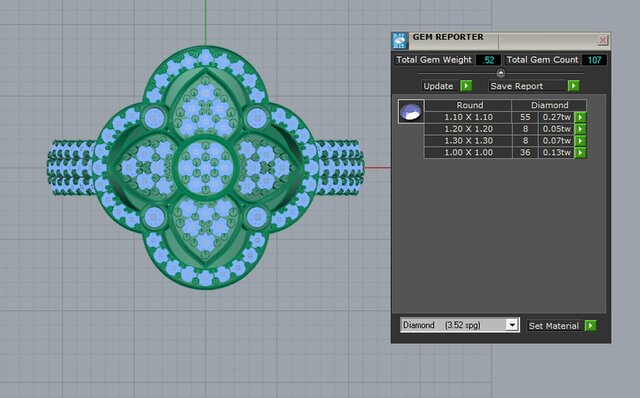The height and width of the screenshot is (398, 640).
Task: Open the Diamond (3.52 spg) material dropdown
Action: click(x=512, y=325)
